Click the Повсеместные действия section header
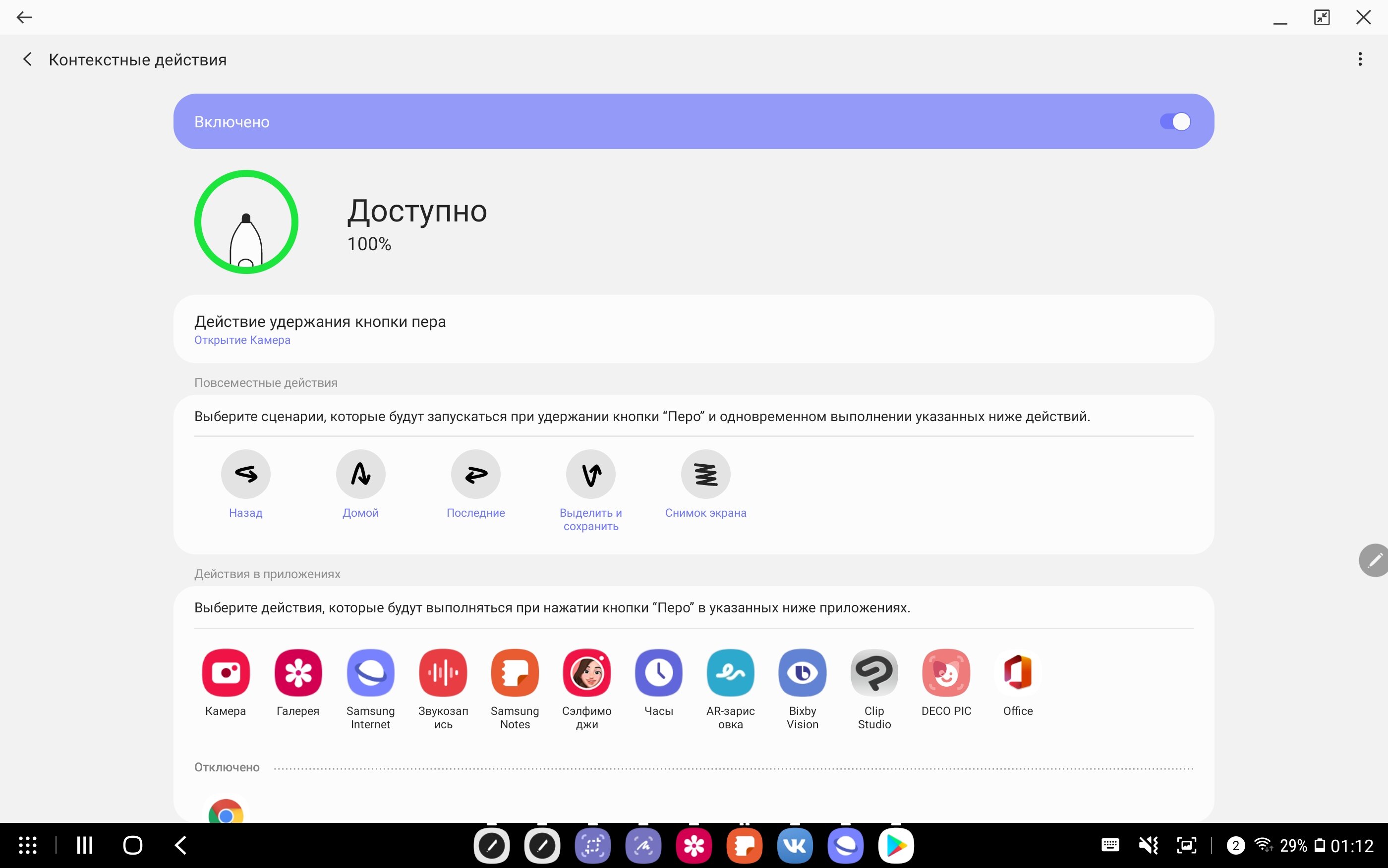 click(x=266, y=383)
